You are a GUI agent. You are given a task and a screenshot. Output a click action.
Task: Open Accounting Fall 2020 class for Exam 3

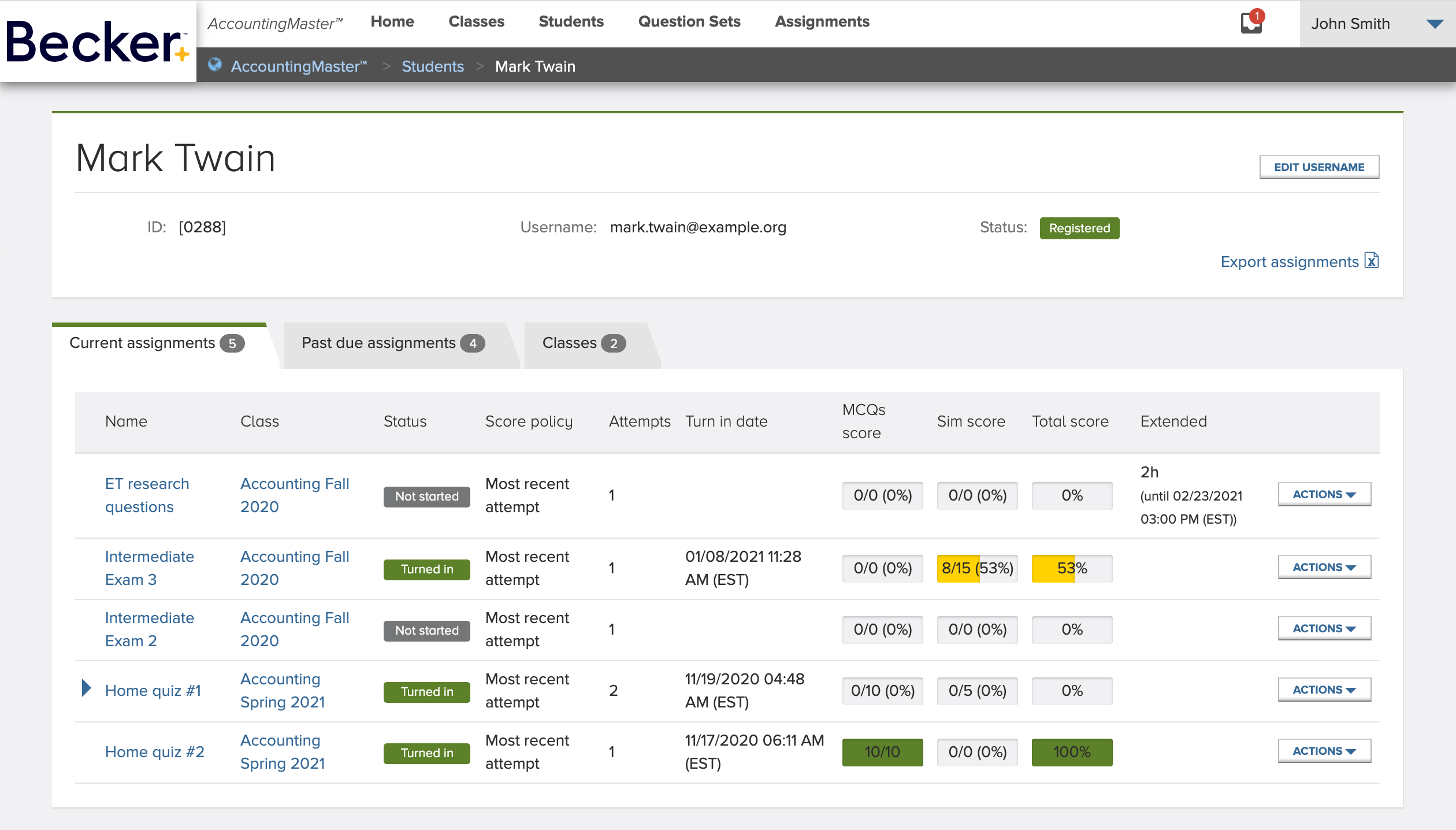coord(295,568)
